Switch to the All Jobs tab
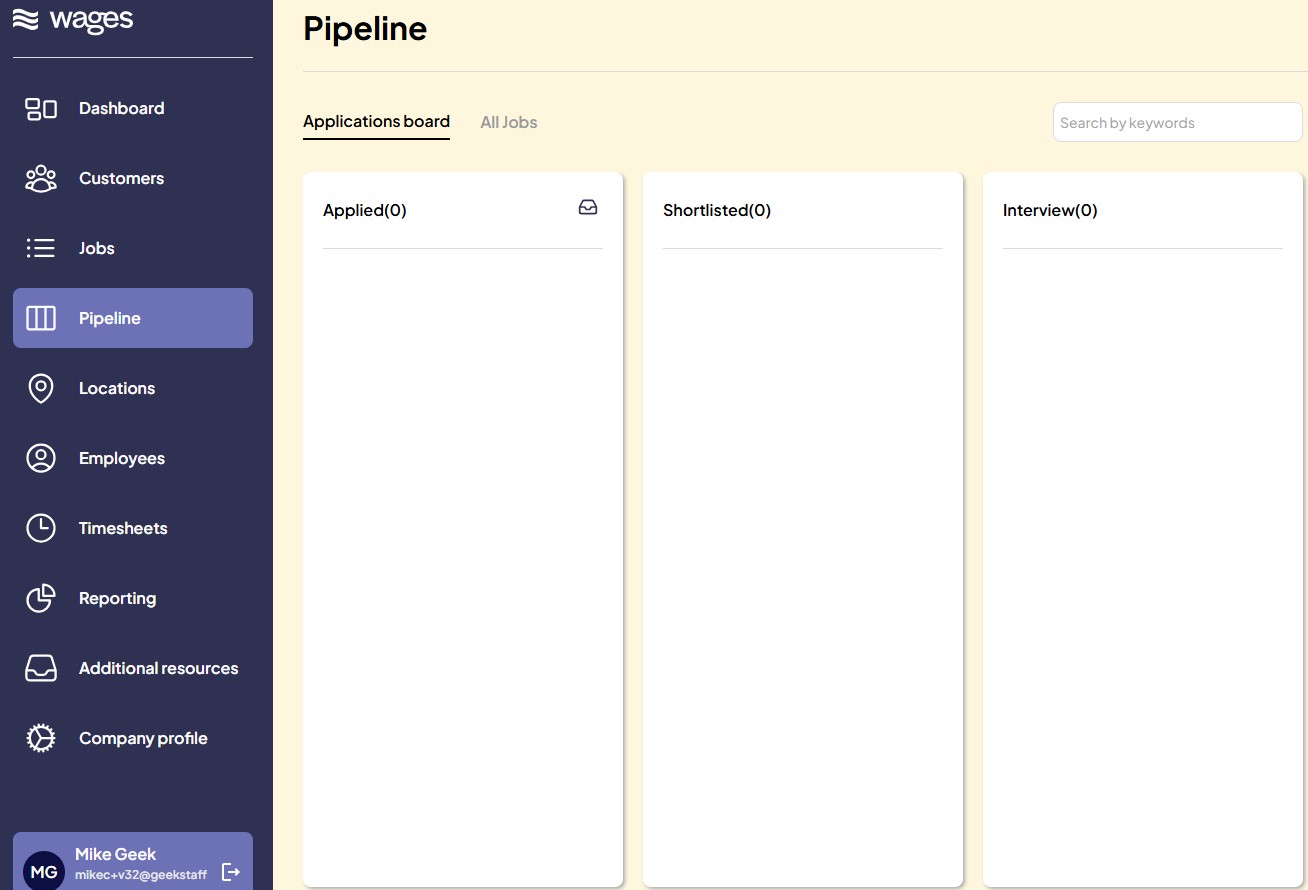1308x890 pixels. (509, 122)
